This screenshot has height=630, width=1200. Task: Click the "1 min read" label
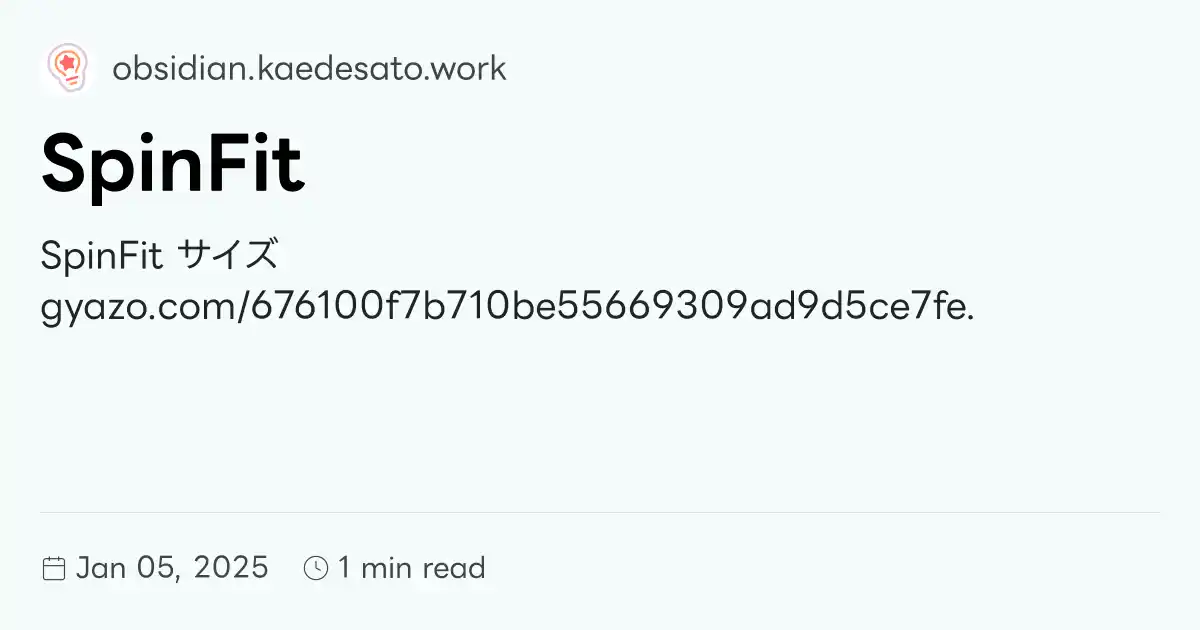[x=411, y=568]
